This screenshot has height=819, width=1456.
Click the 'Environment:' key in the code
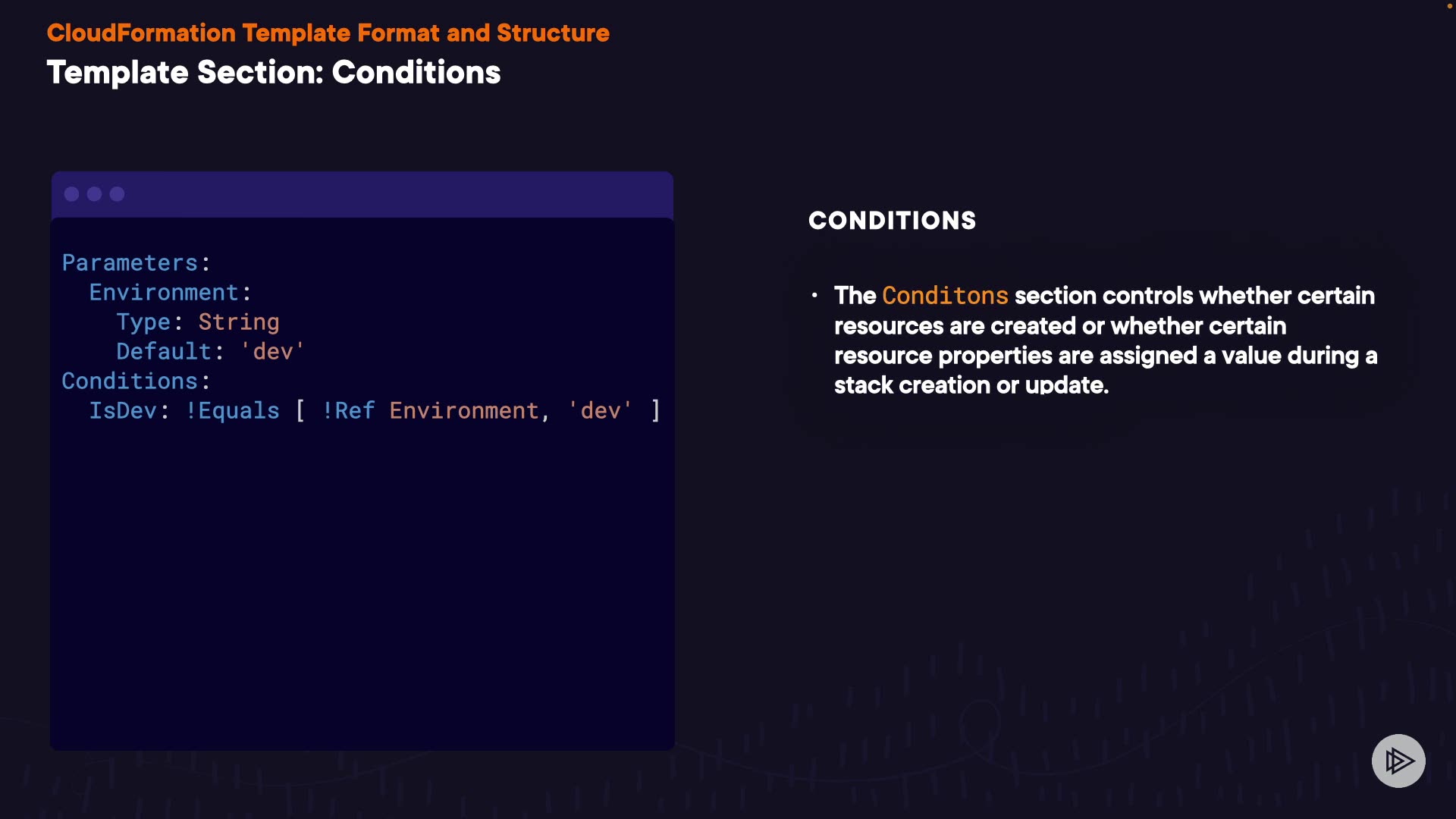(170, 293)
